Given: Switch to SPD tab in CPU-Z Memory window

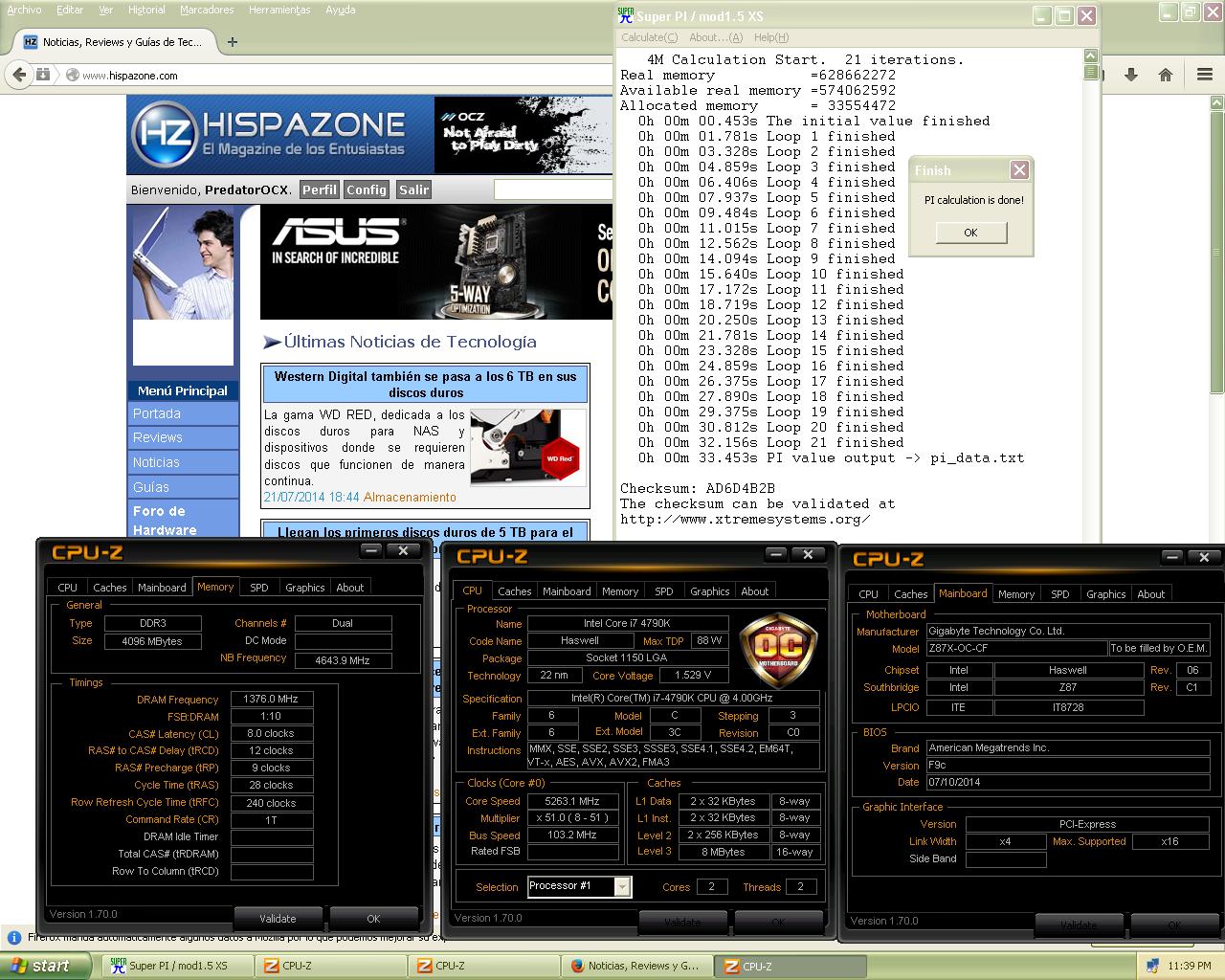Looking at the screenshot, I should point(258,588).
